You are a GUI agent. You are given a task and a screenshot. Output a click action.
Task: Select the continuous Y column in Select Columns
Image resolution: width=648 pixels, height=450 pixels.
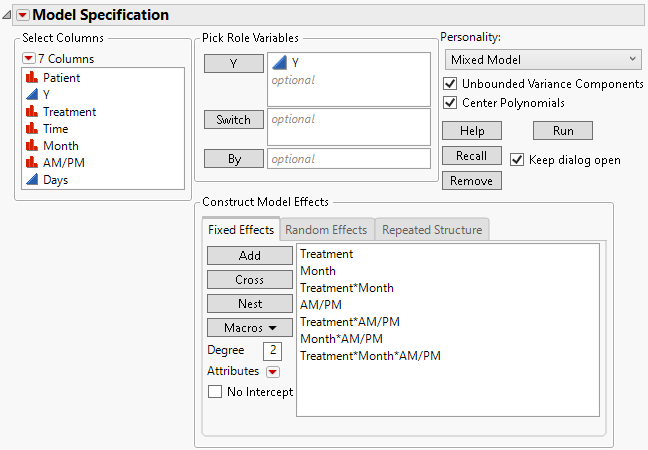click(x=47, y=94)
